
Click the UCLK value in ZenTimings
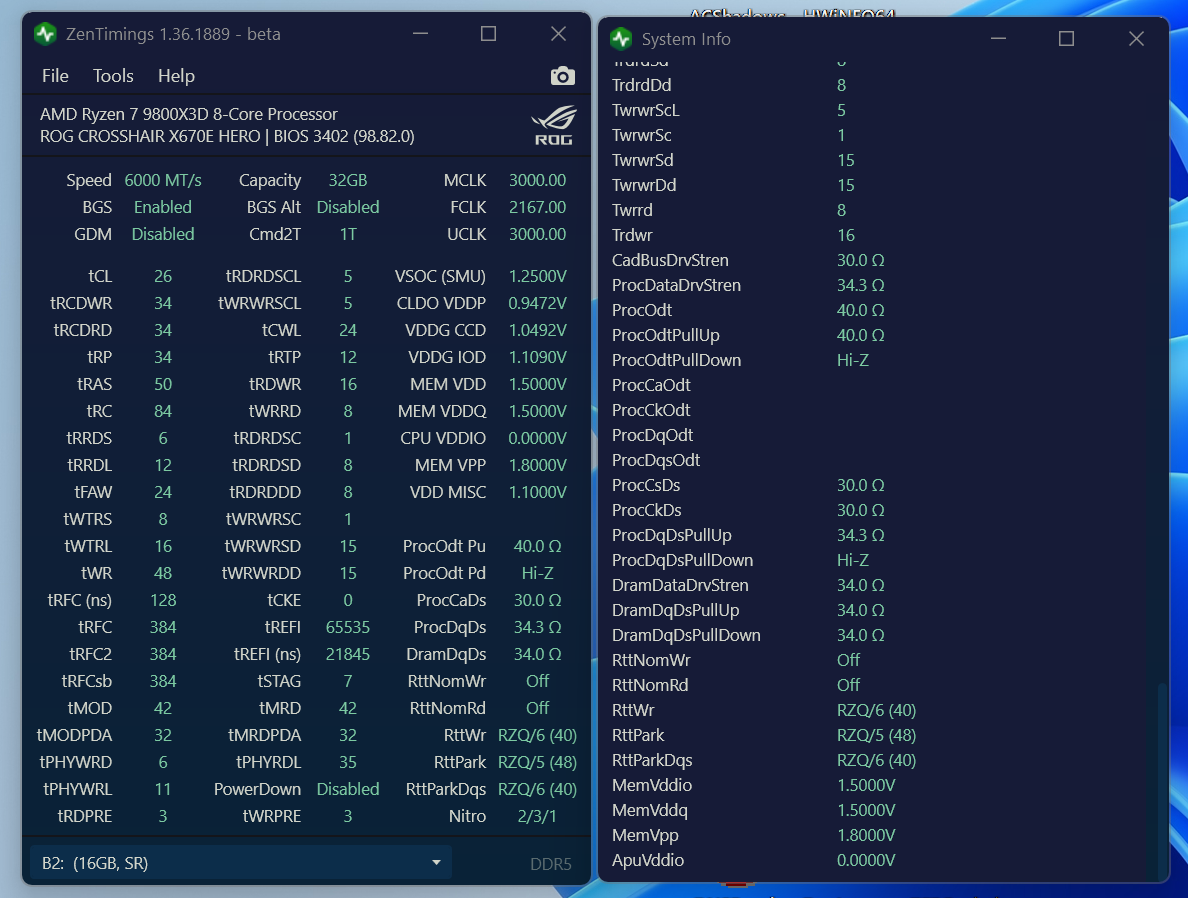537,234
